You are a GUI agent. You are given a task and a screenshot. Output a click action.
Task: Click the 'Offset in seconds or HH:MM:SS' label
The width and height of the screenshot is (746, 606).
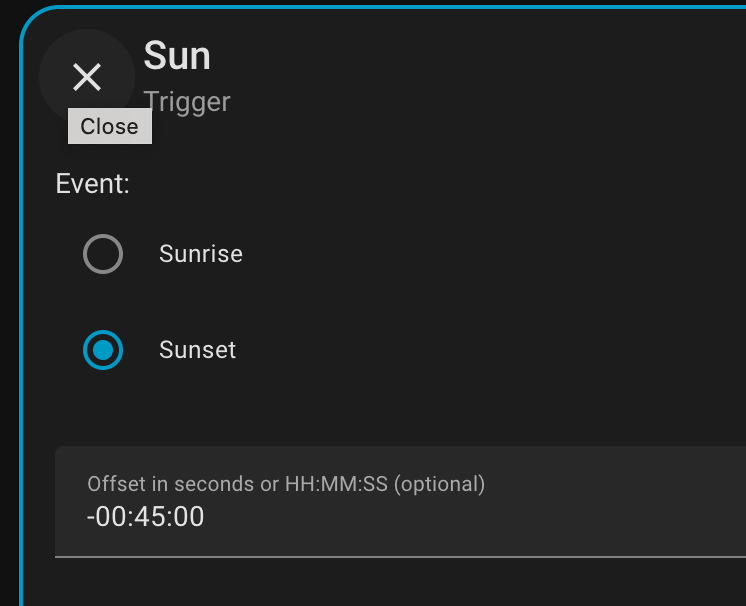coord(286,484)
